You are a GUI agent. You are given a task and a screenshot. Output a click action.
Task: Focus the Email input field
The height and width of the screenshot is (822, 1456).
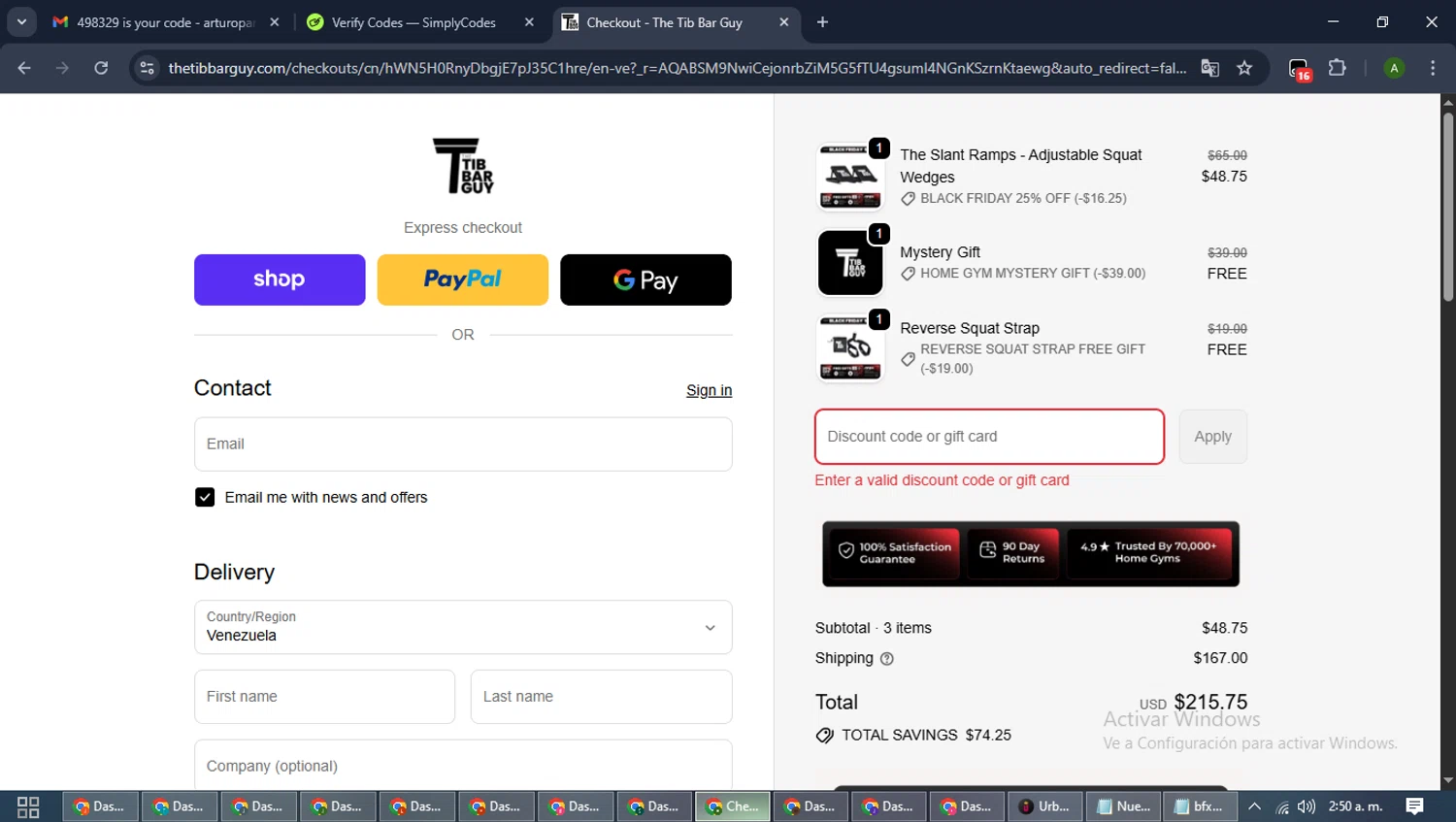click(463, 444)
